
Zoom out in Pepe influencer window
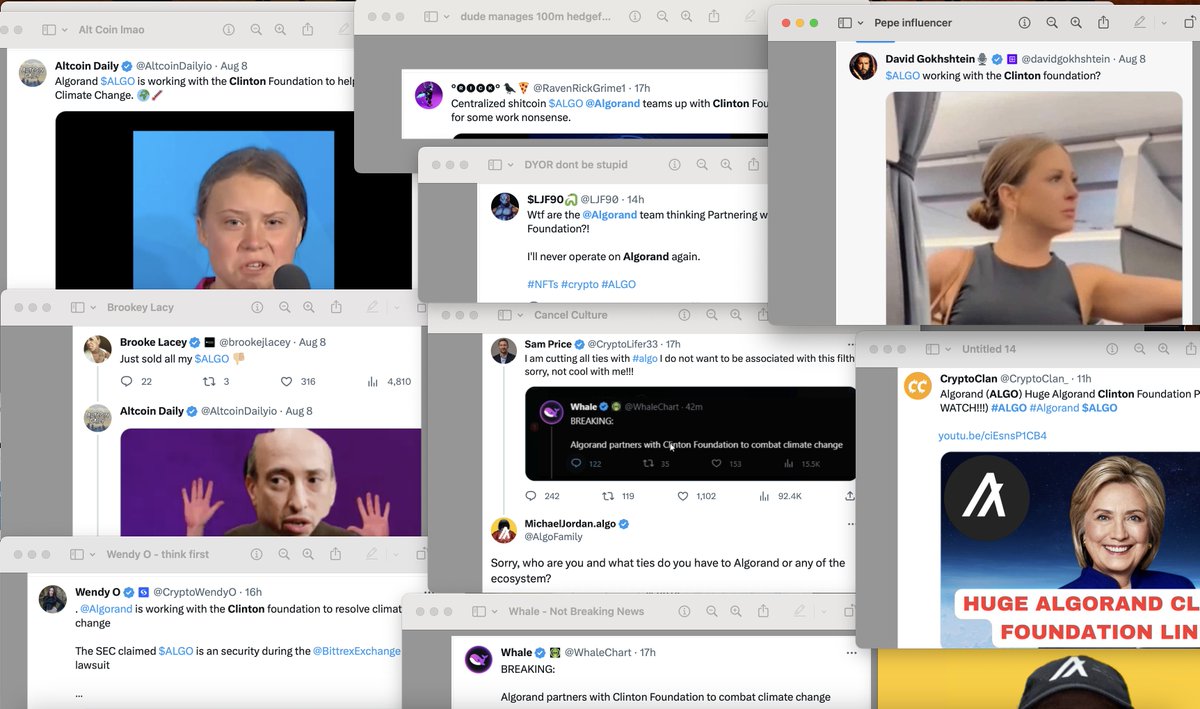[1052, 23]
